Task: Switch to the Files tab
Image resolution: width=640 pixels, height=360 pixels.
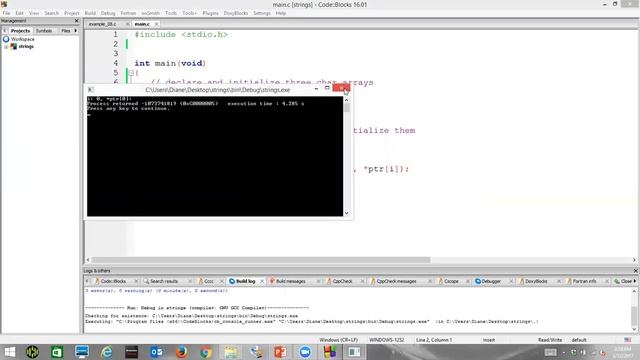Action: tap(65, 31)
